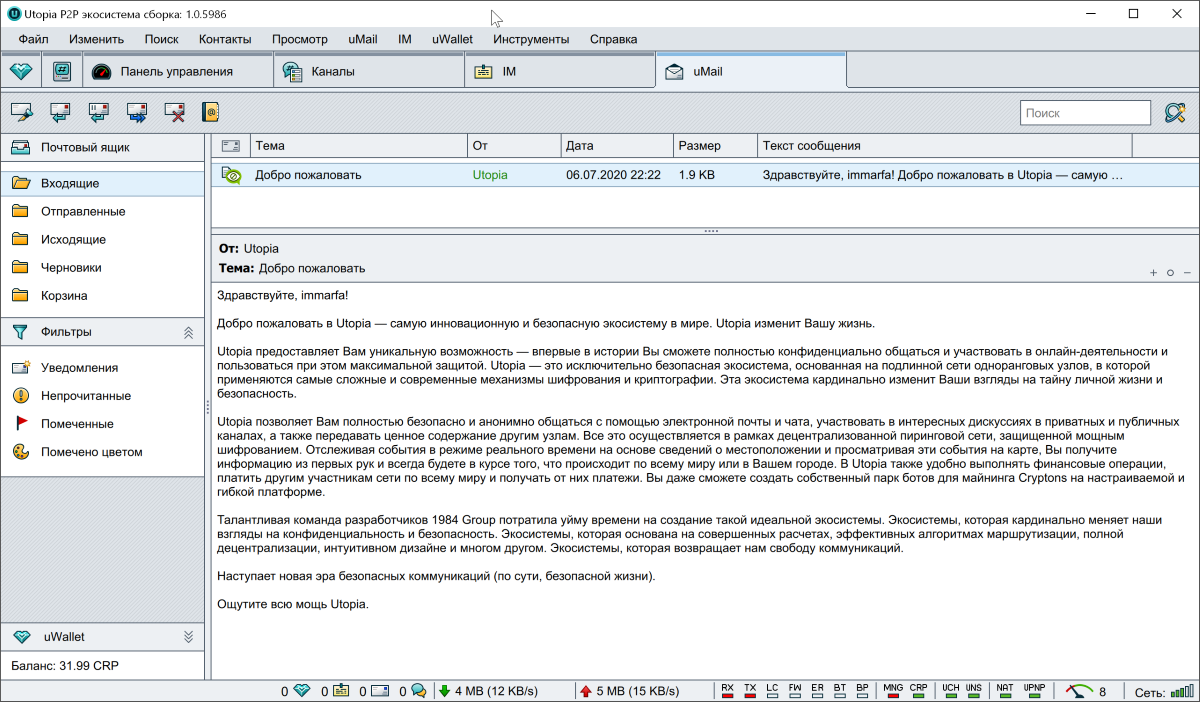Switch to the IM tab

(560, 71)
